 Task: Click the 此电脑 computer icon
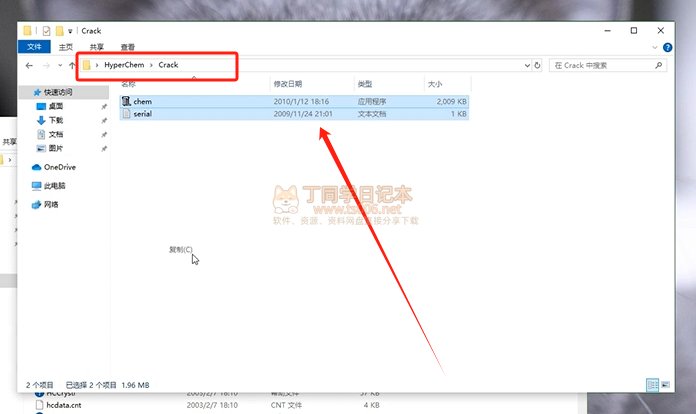click(x=36, y=186)
